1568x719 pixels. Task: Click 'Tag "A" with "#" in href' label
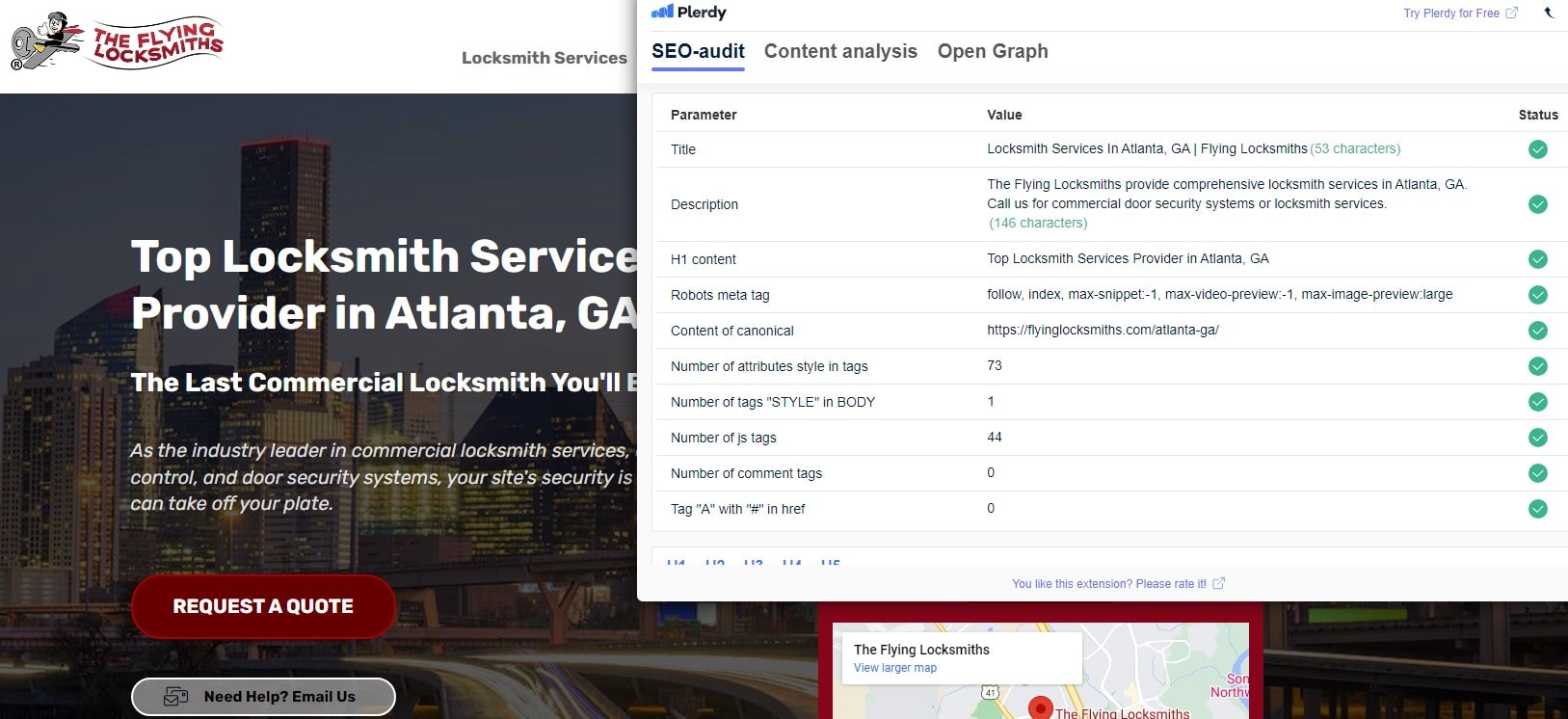tap(738, 509)
